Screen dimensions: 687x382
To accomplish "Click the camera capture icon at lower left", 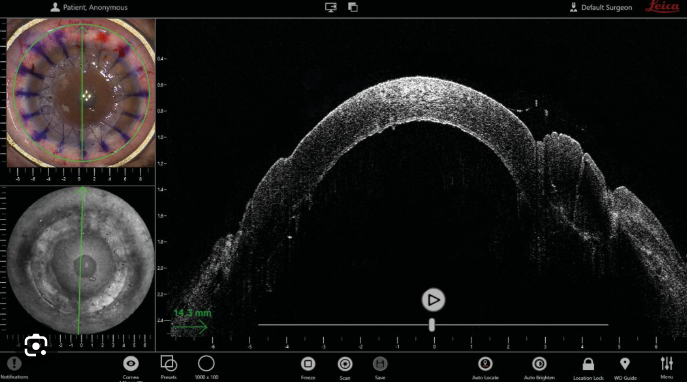I will pos(35,345).
